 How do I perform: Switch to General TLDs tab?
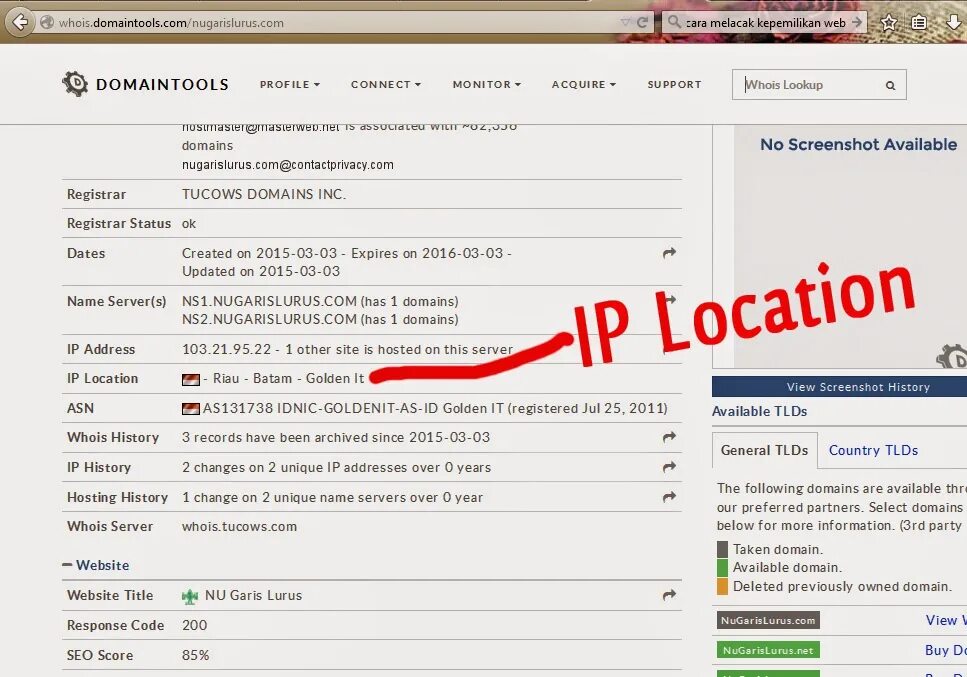[764, 450]
